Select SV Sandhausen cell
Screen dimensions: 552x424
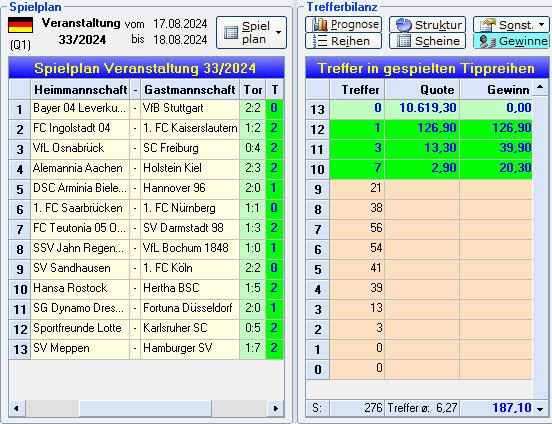80,269
